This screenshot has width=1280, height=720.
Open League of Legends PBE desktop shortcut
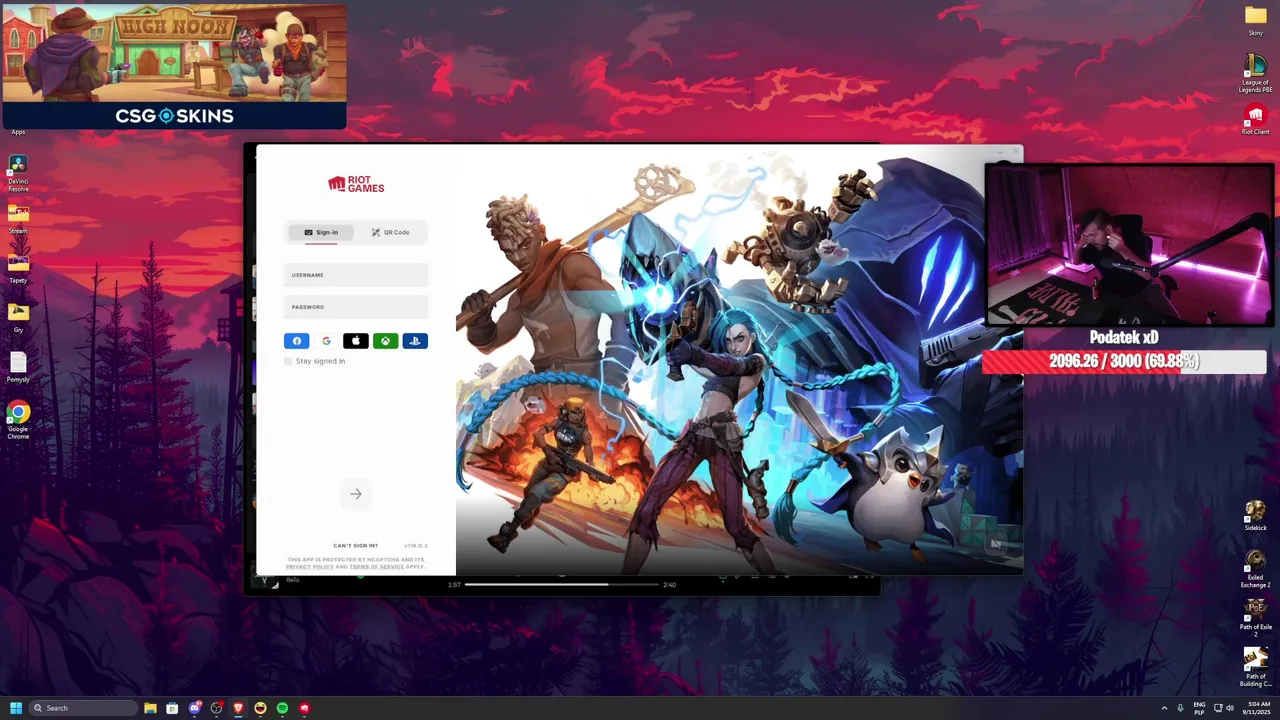pyautogui.click(x=1255, y=74)
